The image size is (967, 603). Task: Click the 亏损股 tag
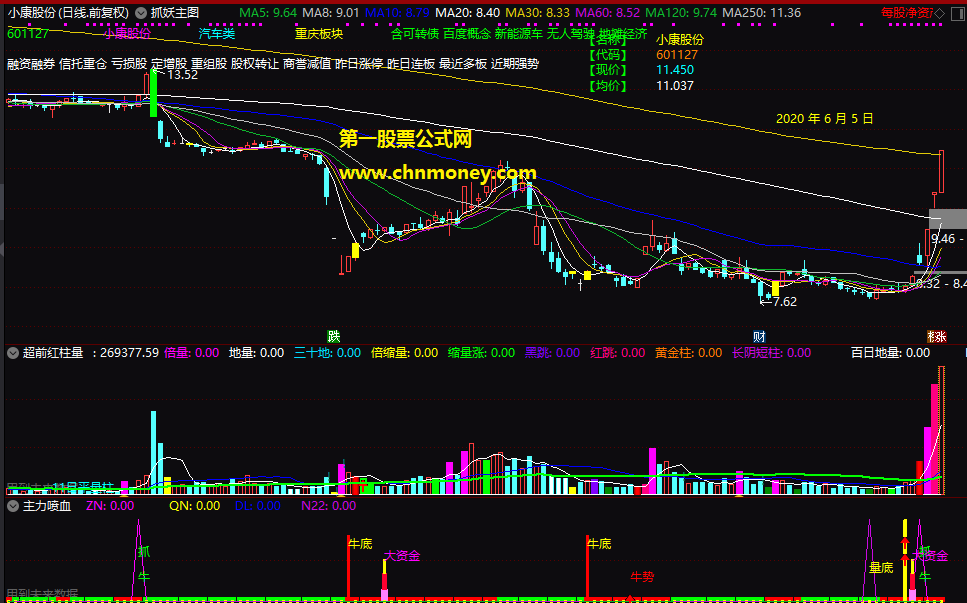pyautogui.click(x=130, y=64)
